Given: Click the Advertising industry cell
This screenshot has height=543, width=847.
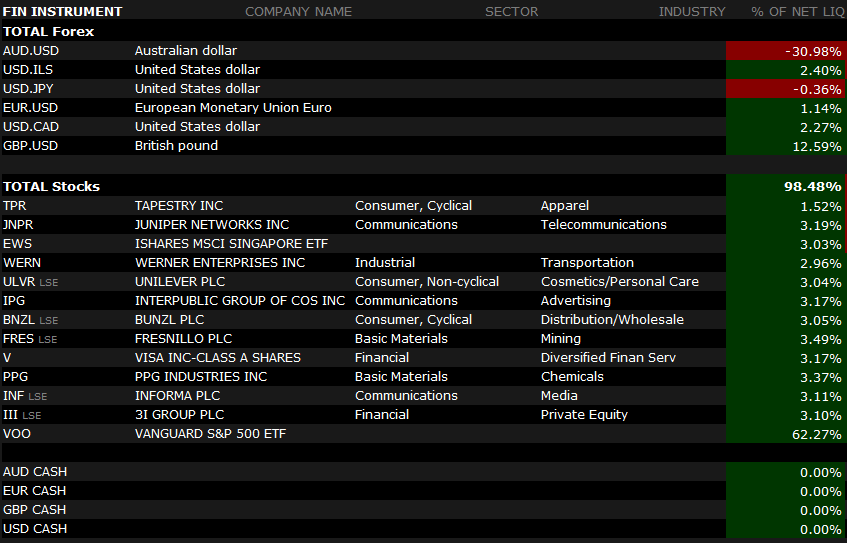Looking at the screenshot, I should 576,301.
